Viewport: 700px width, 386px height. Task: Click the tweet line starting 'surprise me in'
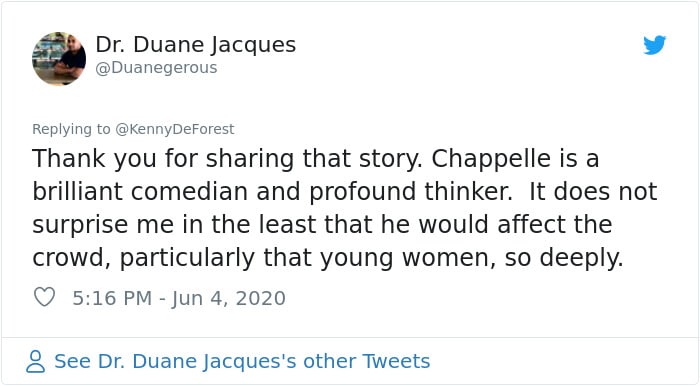[322, 224]
